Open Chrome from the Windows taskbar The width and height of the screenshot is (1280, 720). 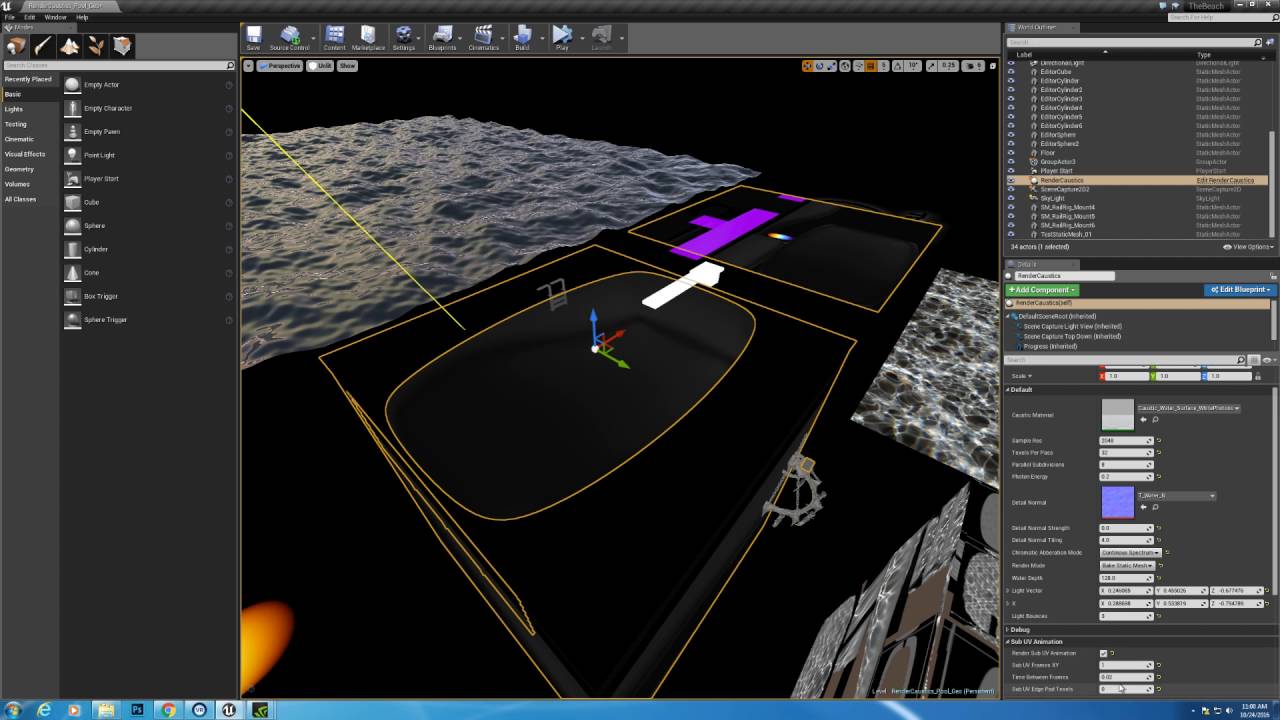(x=168, y=710)
